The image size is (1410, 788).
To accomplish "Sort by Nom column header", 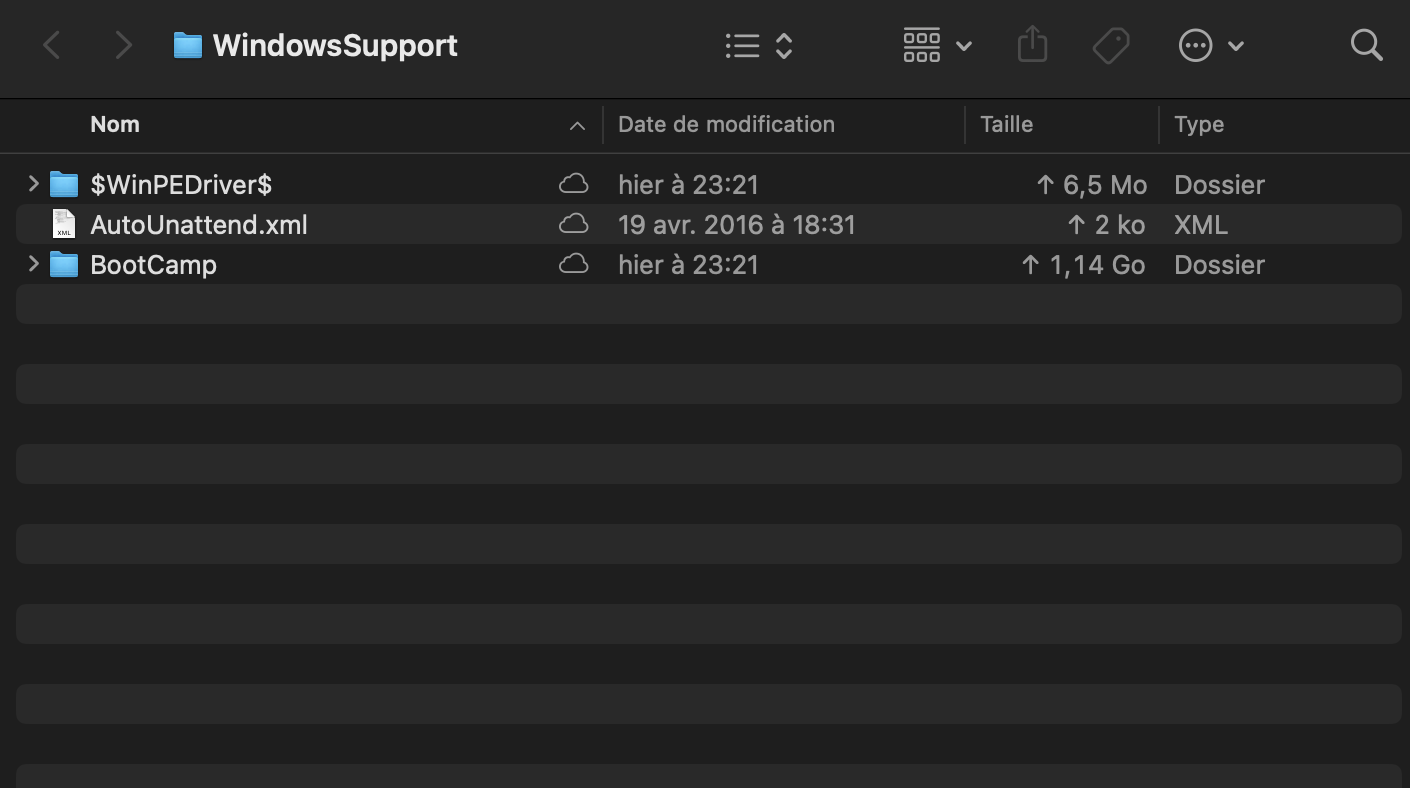I will pyautogui.click(x=115, y=125).
